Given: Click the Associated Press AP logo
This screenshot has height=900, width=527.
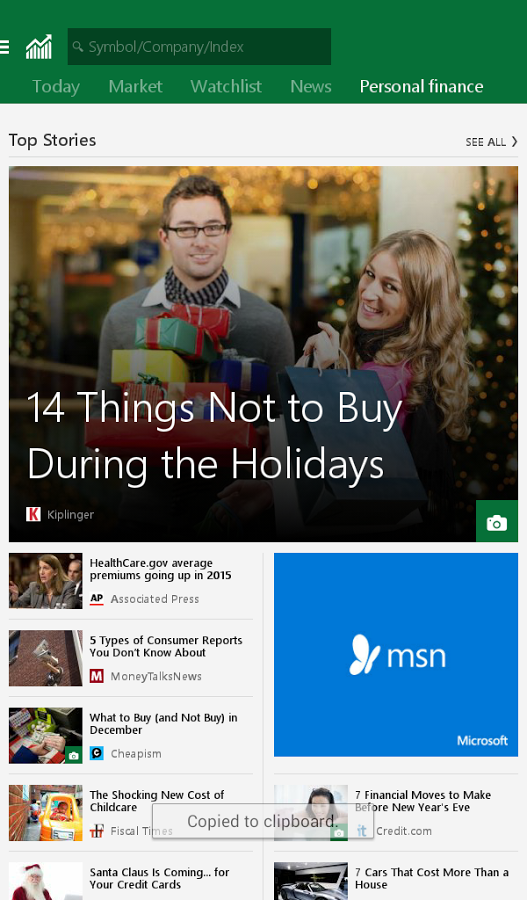Looking at the screenshot, I should [96, 599].
